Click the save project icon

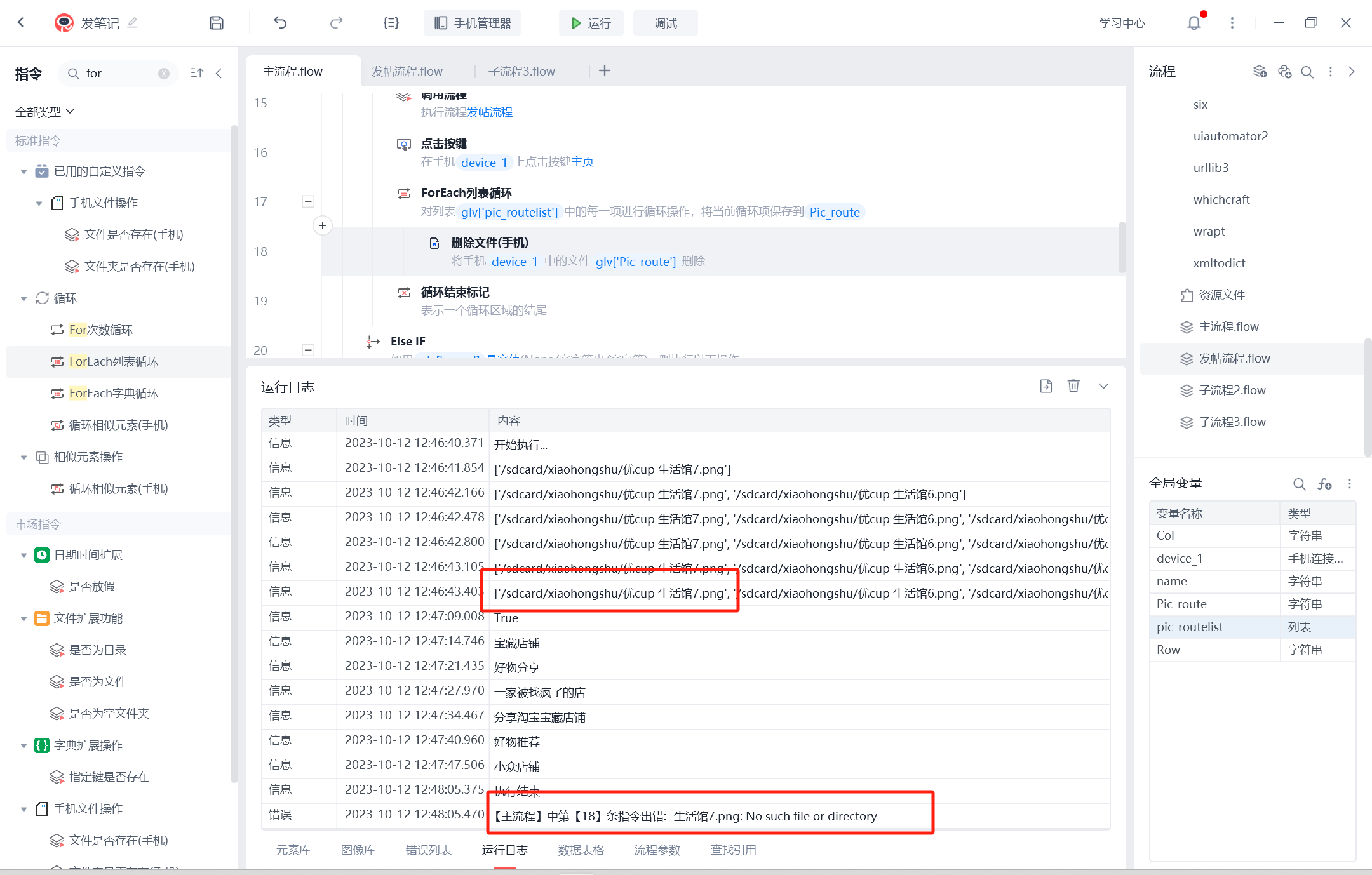click(x=217, y=23)
